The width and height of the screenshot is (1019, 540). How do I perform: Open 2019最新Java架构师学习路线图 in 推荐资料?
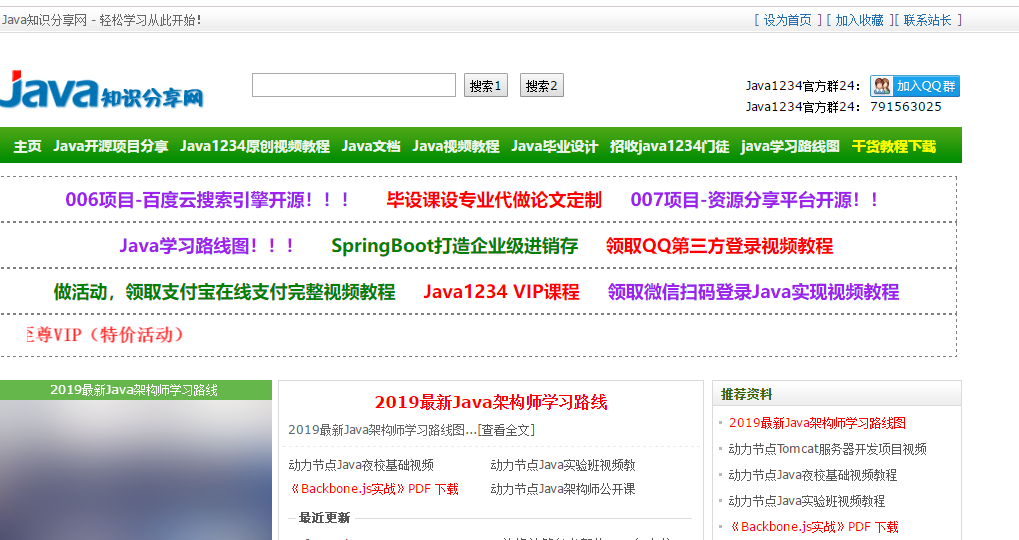coord(817,423)
